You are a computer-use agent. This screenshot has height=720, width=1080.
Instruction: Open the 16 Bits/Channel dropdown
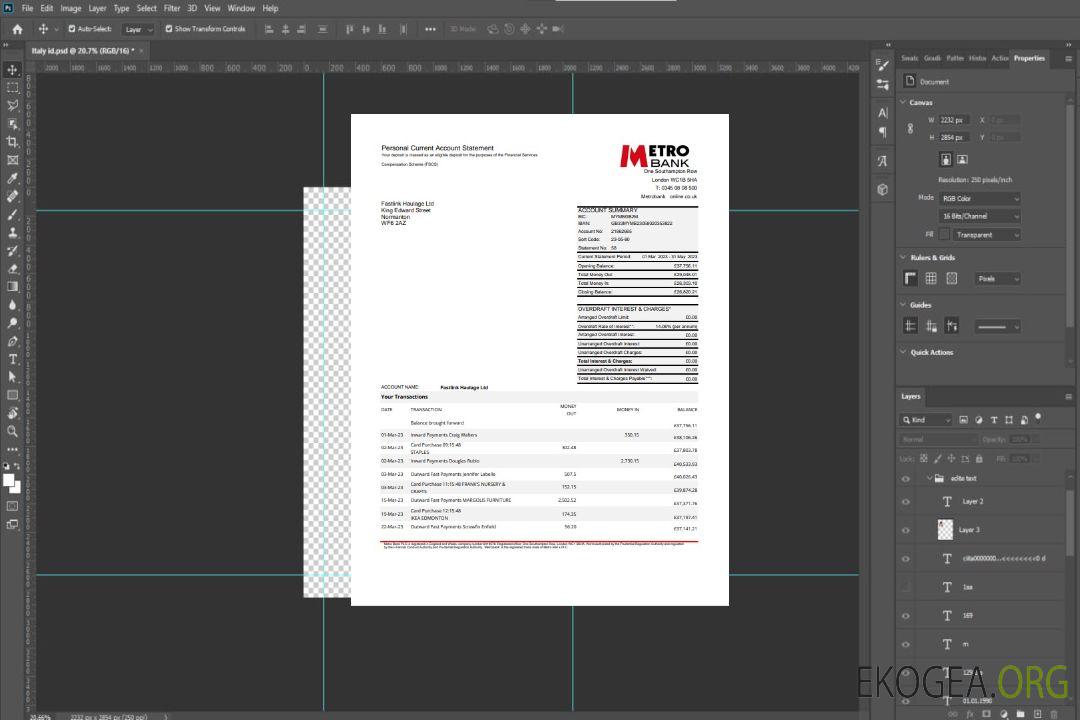[x=979, y=216]
